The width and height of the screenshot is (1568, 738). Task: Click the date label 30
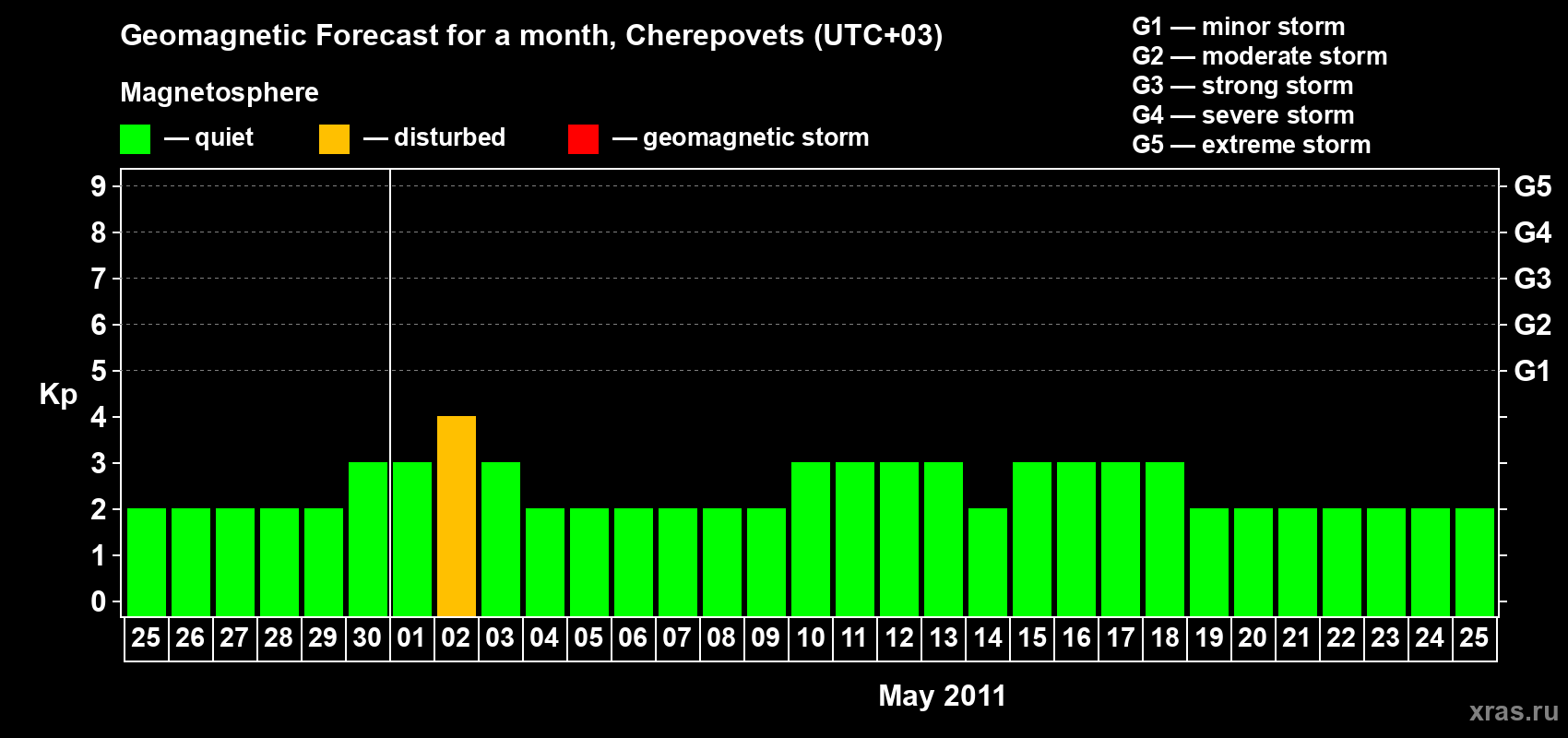[x=367, y=638]
